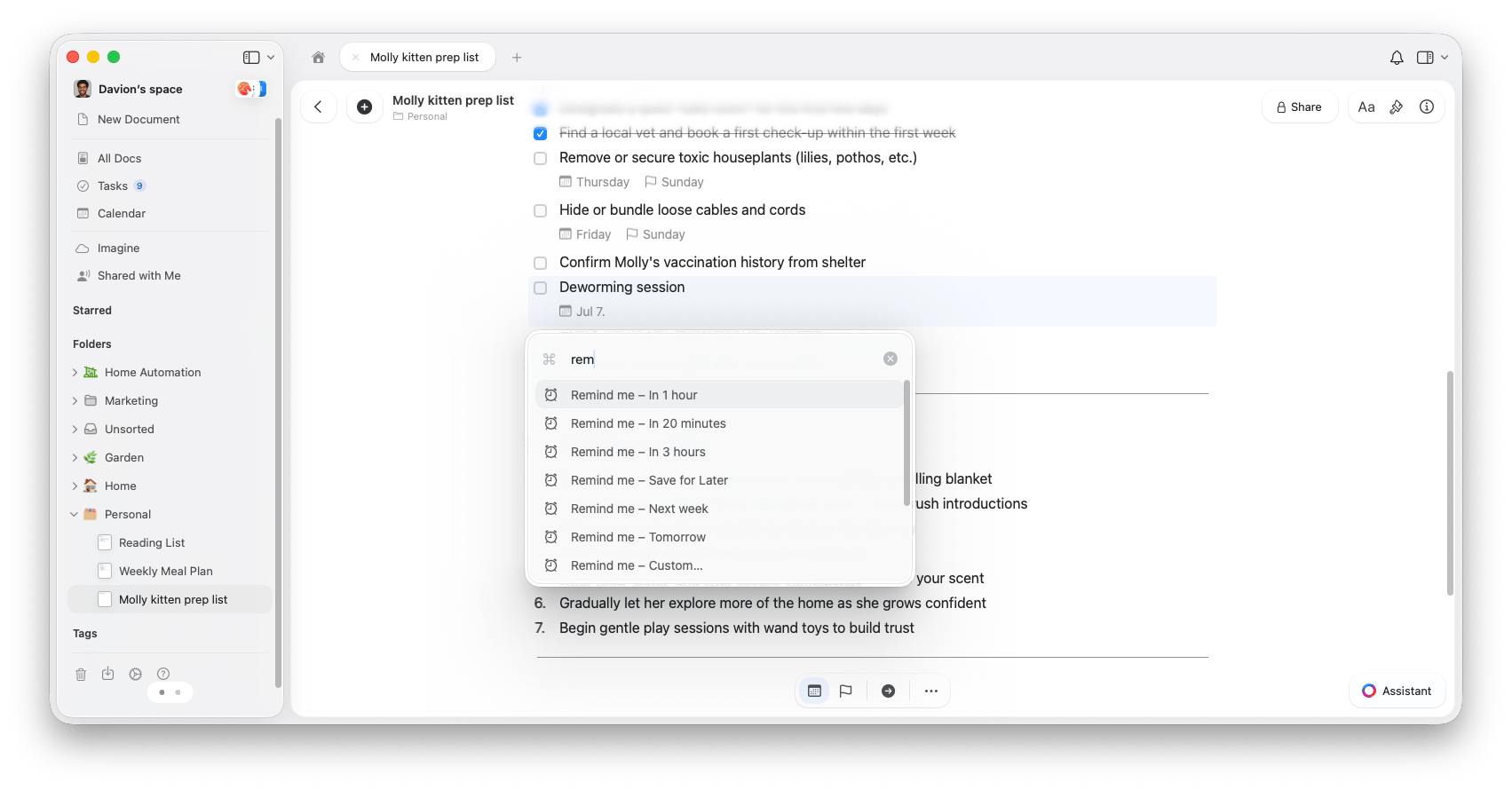Open the Assistant button

pos(1397,691)
